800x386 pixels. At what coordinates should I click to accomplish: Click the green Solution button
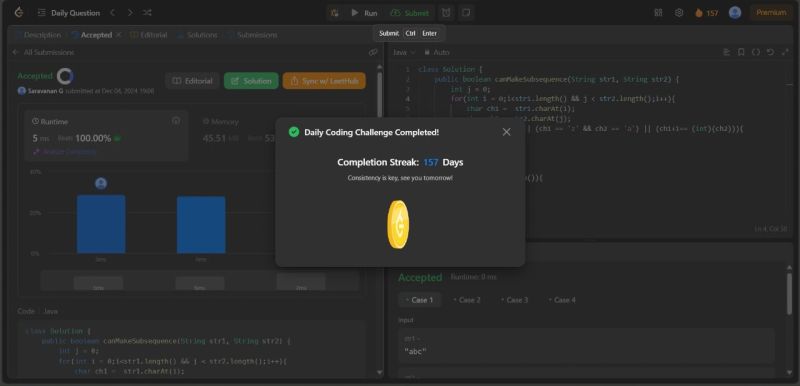pyautogui.click(x=251, y=81)
